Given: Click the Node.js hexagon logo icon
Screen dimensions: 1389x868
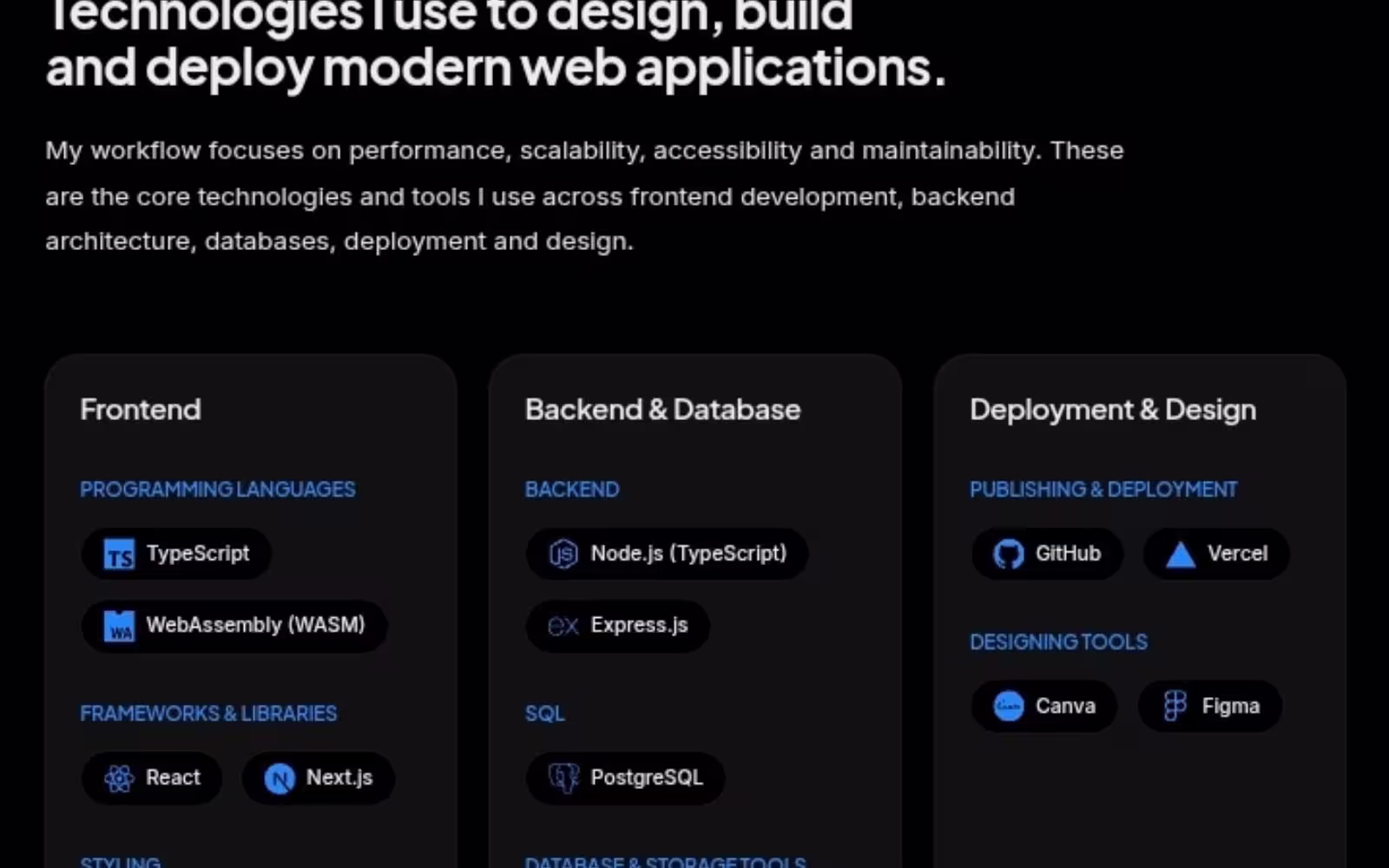Looking at the screenshot, I should [563, 554].
